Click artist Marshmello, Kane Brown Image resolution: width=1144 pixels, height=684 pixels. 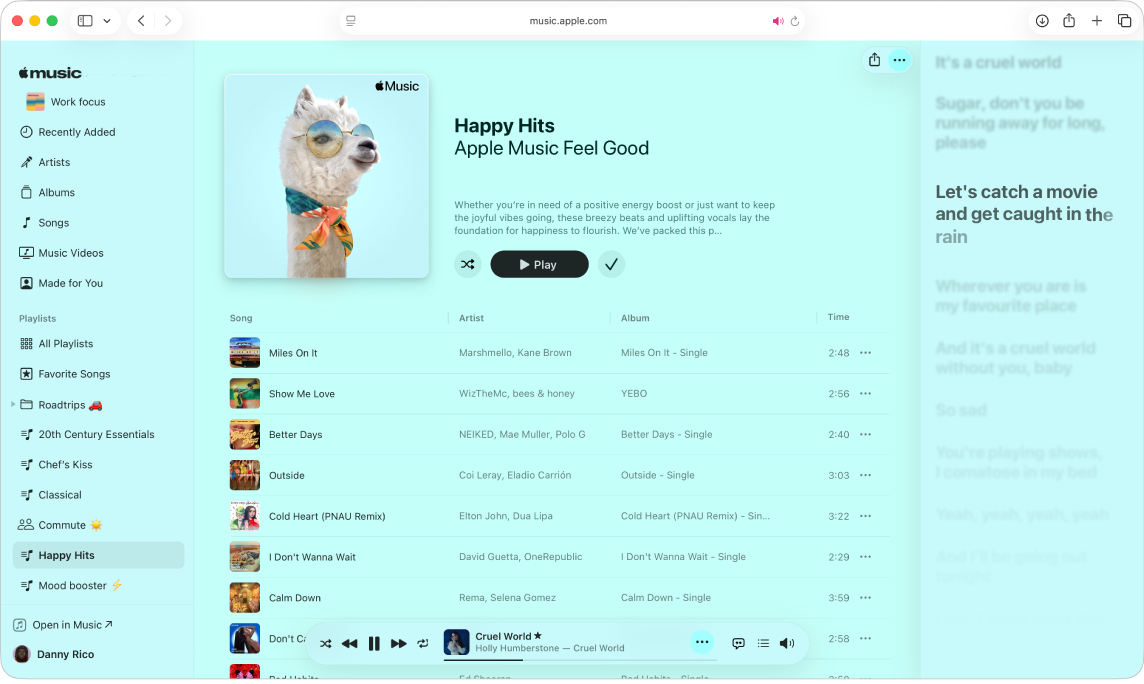(x=515, y=353)
